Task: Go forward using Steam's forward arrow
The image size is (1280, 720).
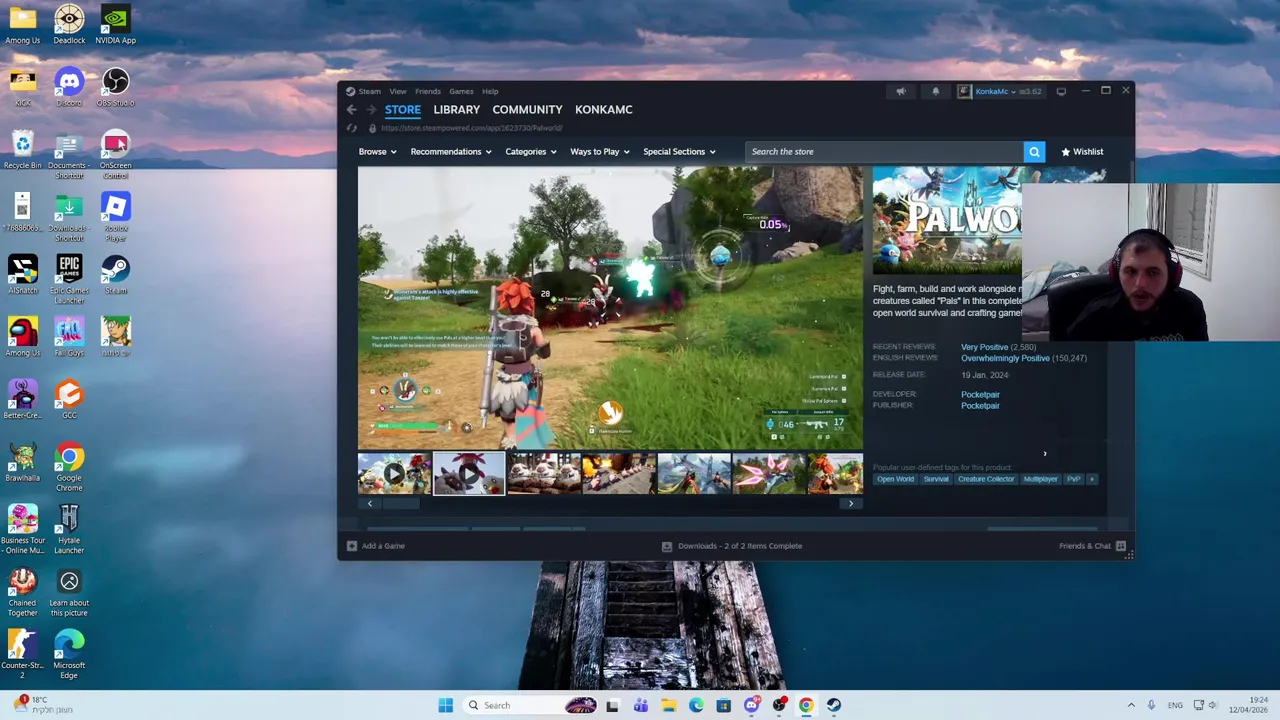Action: pos(370,110)
